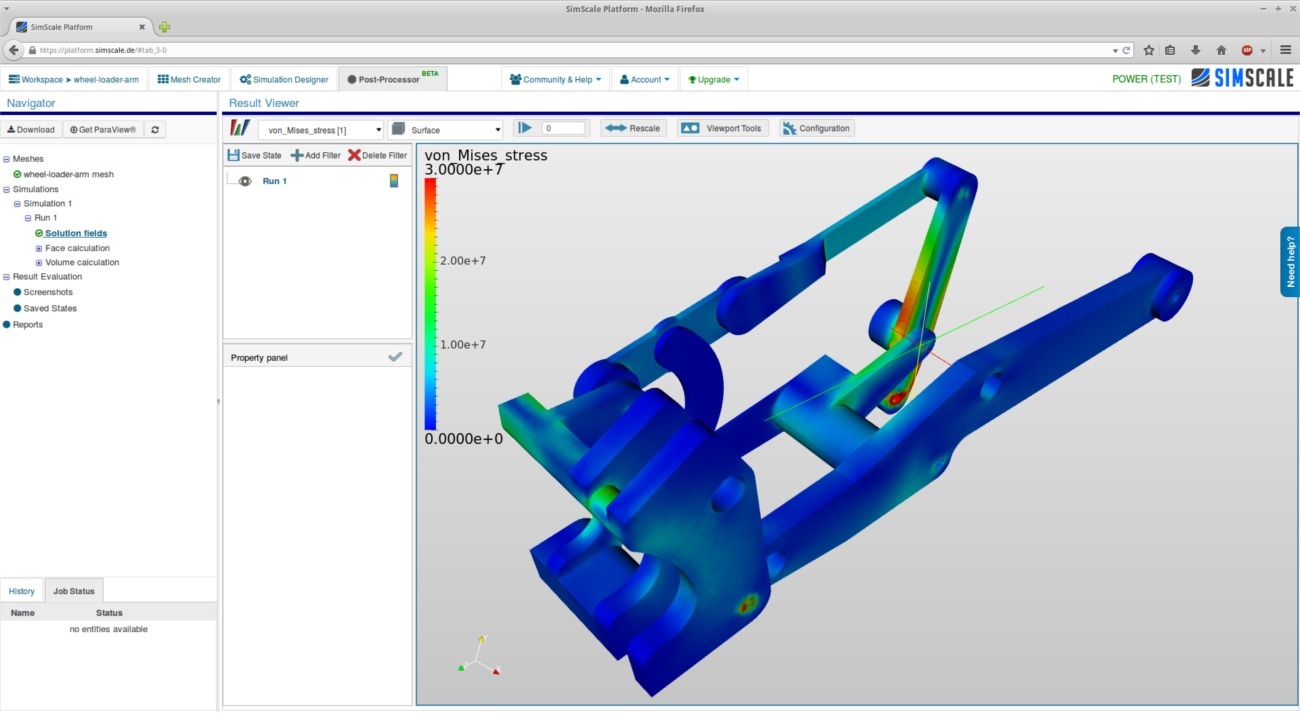Click the Run 1 color legend icon
1300x714 pixels.
(x=394, y=181)
